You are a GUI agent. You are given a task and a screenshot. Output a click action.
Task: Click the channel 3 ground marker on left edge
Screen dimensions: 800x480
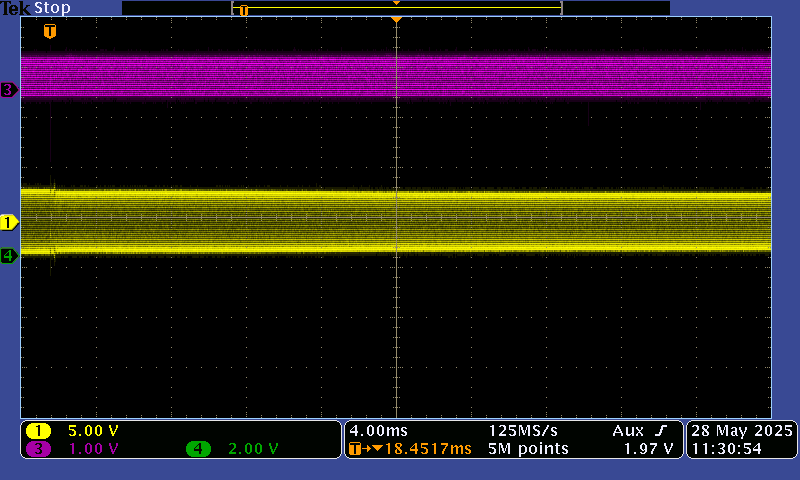click(9, 90)
